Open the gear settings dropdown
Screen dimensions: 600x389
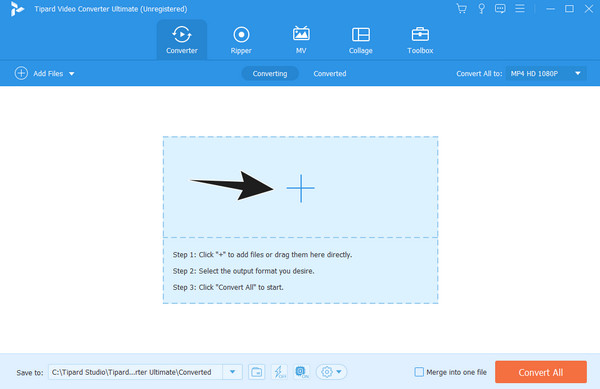click(331, 372)
